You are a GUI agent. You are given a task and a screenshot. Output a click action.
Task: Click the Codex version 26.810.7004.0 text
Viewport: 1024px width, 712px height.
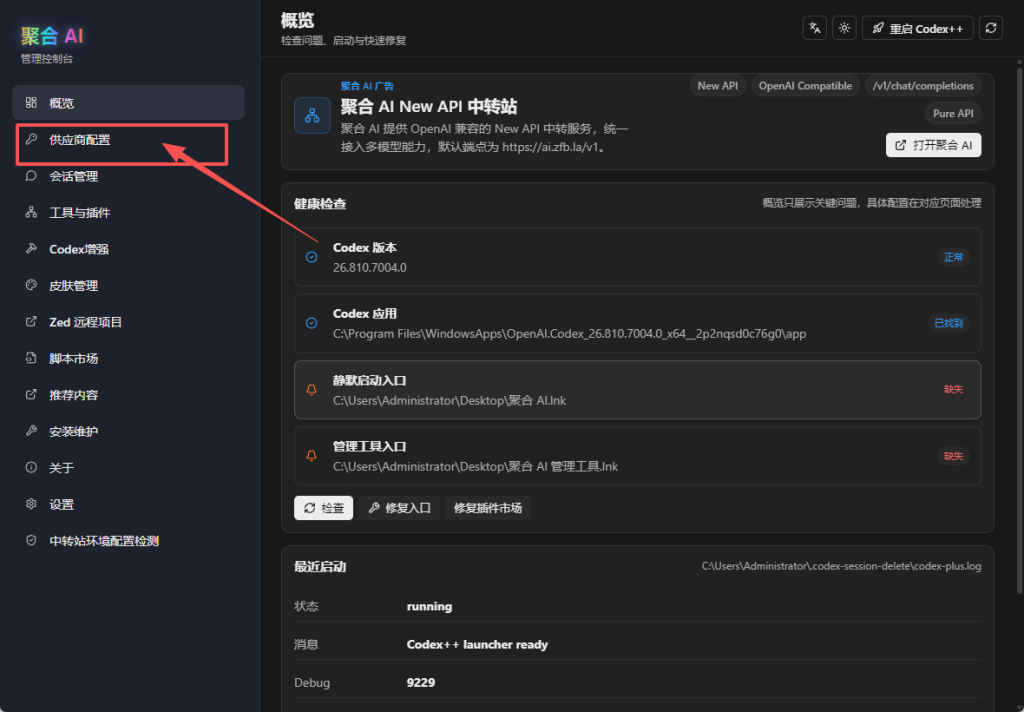[x=370, y=268]
